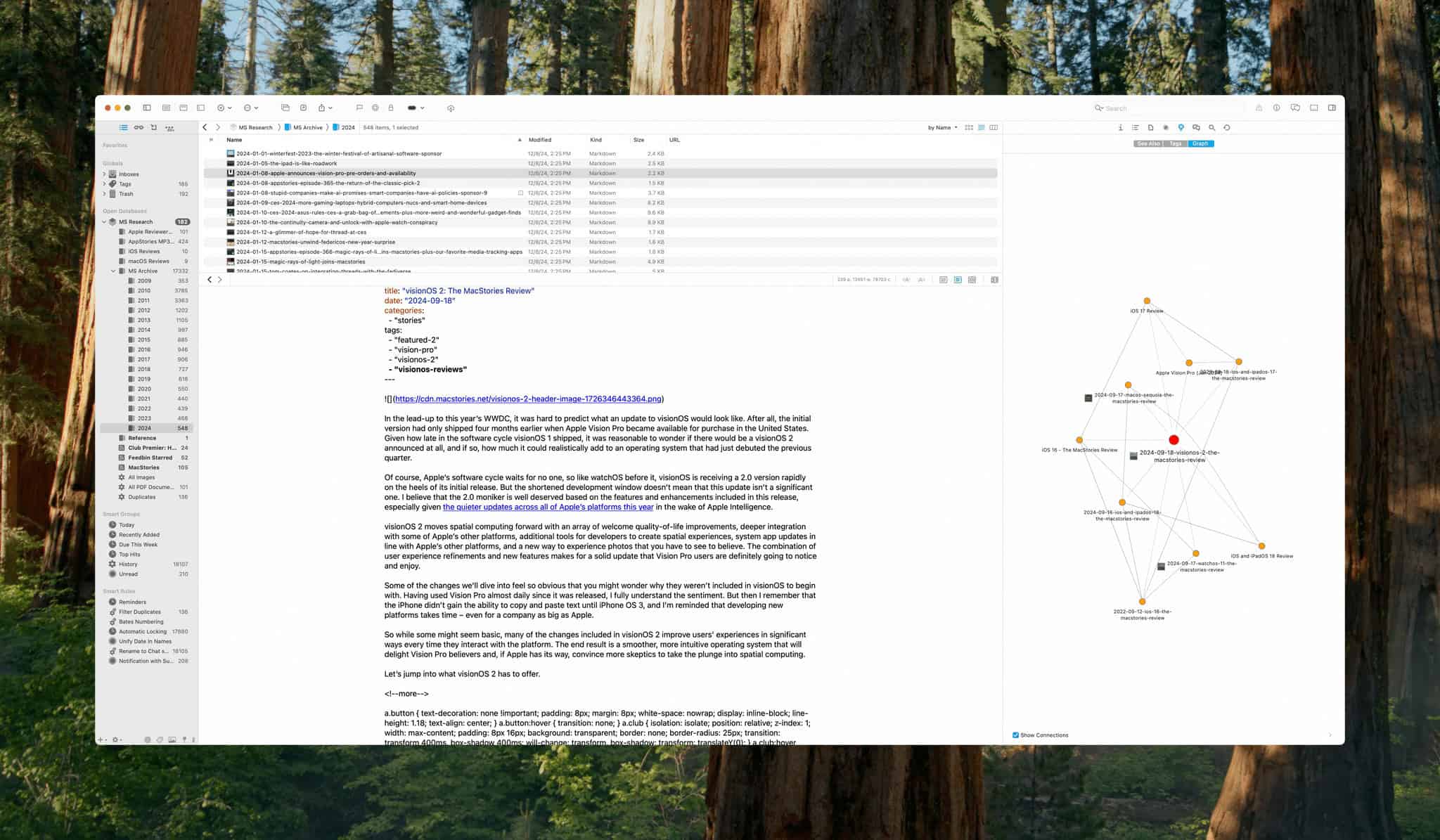Viewport: 1440px width, 840px height.
Task: Click the flag icon in the toolbar
Action: [359, 108]
